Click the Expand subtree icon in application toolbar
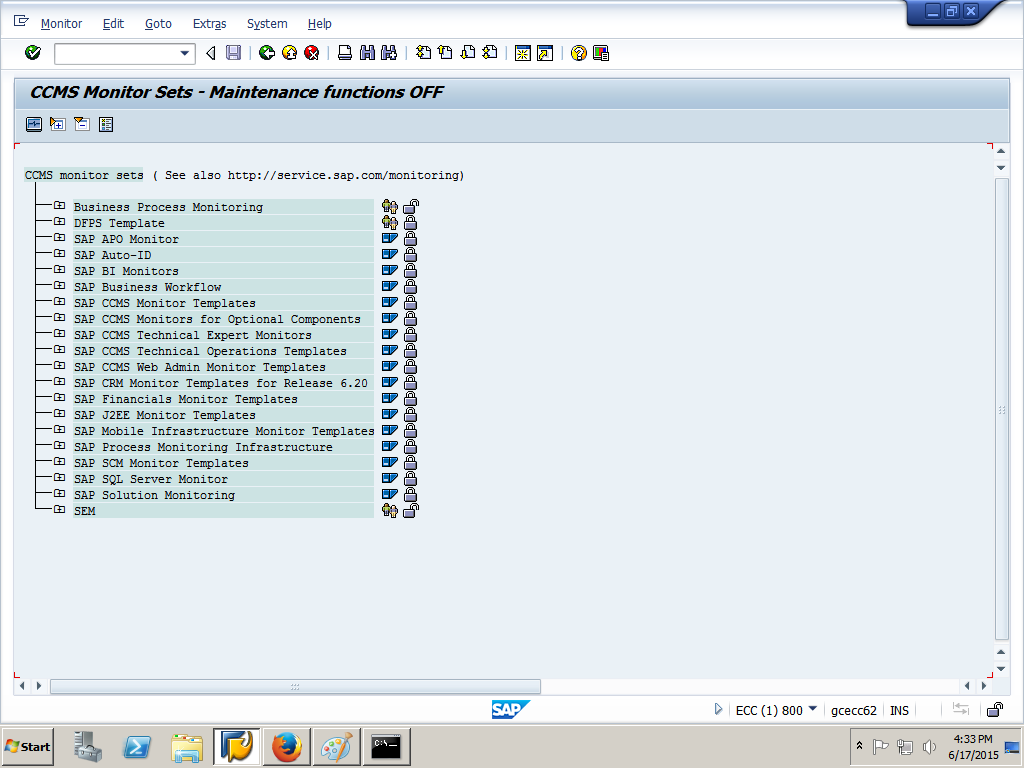Screen dimensions: 1024x768 pyautogui.click(x=57, y=124)
